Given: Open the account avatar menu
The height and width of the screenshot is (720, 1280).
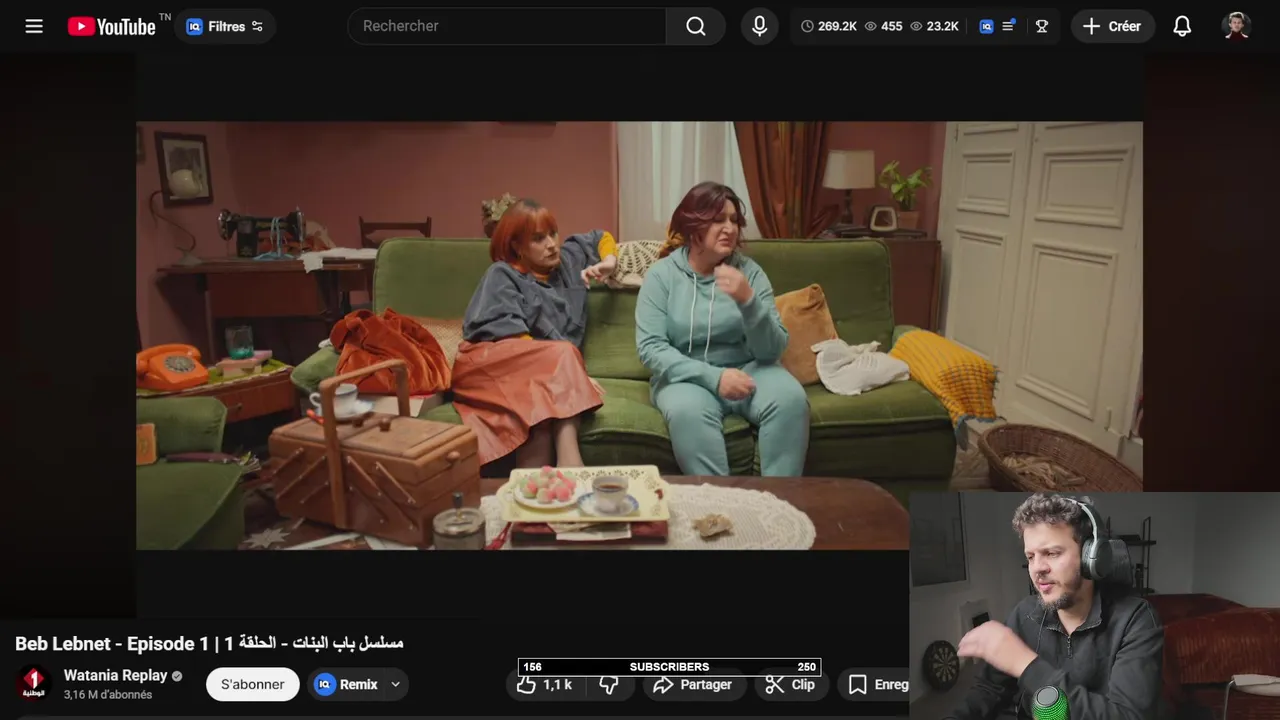Looking at the screenshot, I should pos(1237,26).
